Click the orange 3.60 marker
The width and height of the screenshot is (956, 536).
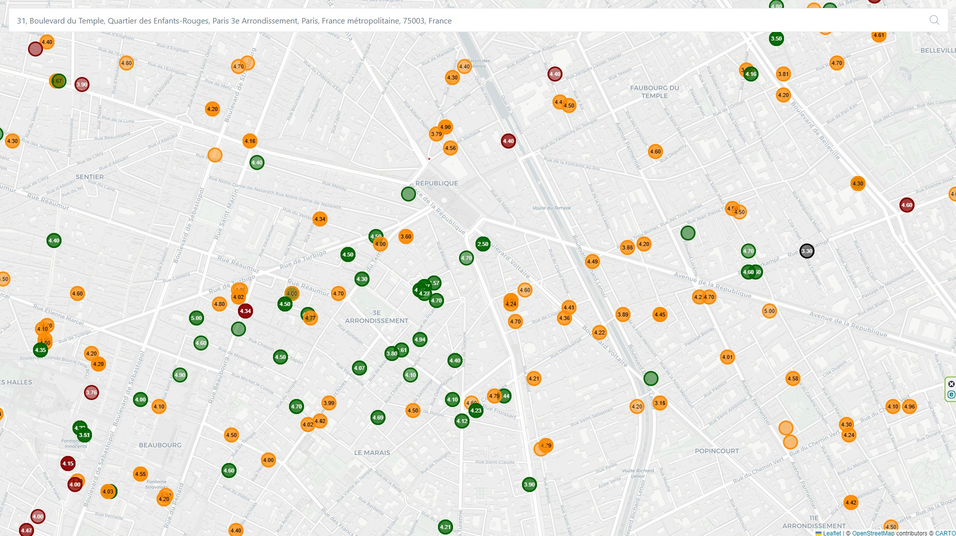(405, 236)
